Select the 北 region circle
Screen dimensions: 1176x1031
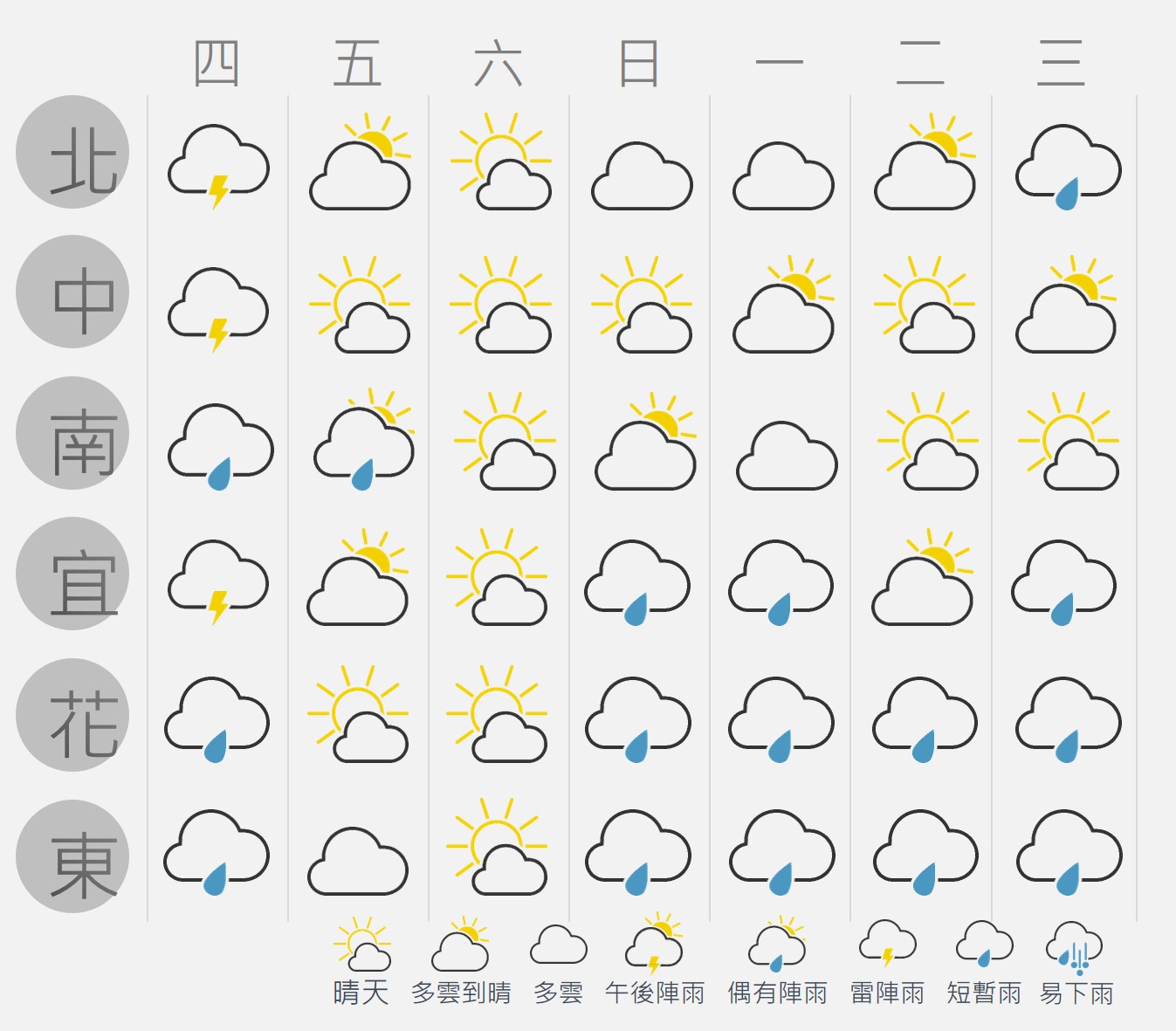click(x=72, y=152)
